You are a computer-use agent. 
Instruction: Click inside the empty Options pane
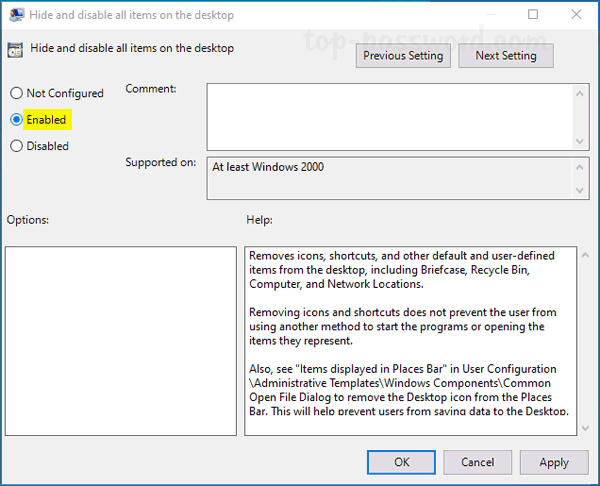point(120,340)
